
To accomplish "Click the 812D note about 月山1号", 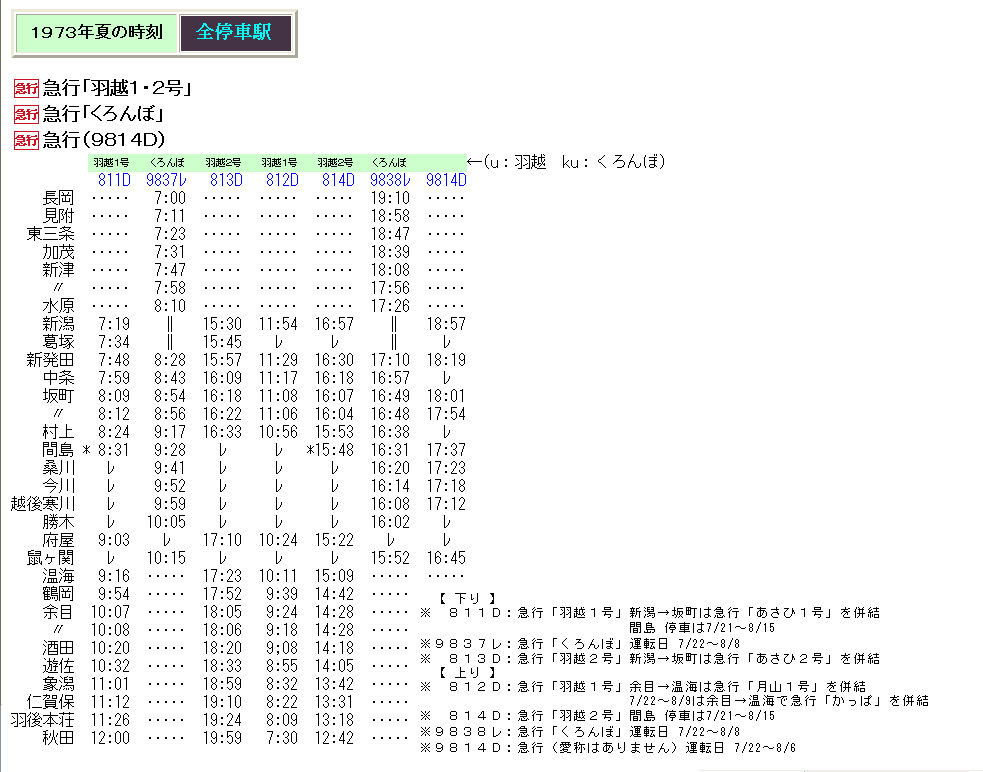I will (643, 687).
